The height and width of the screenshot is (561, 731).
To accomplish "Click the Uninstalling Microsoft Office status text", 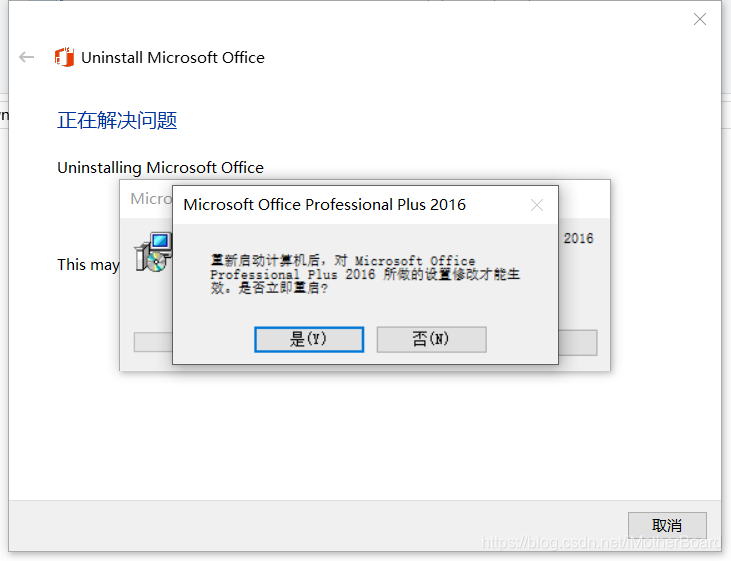I will [x=160, y=167].
